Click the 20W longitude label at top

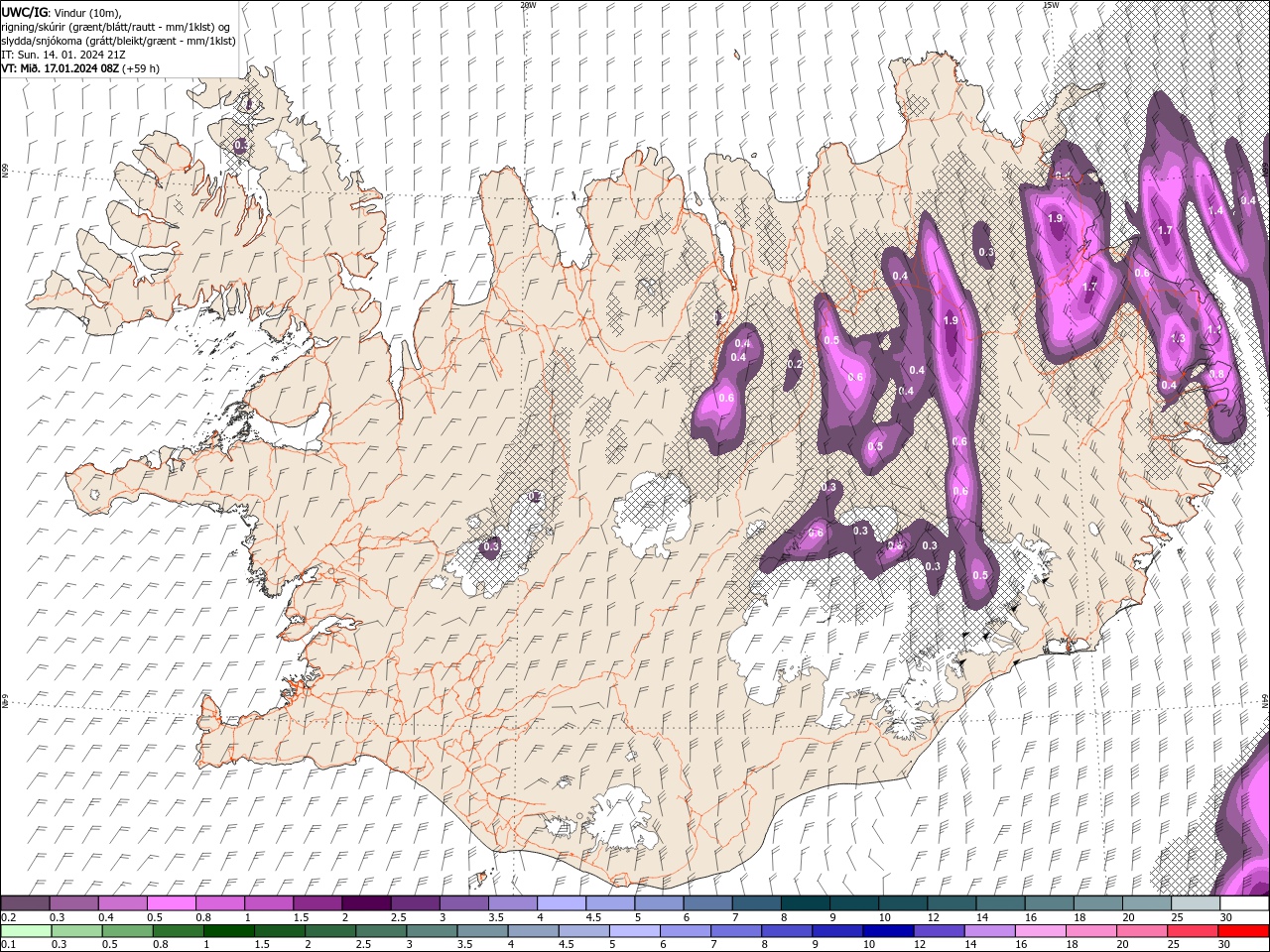point(528,5)
